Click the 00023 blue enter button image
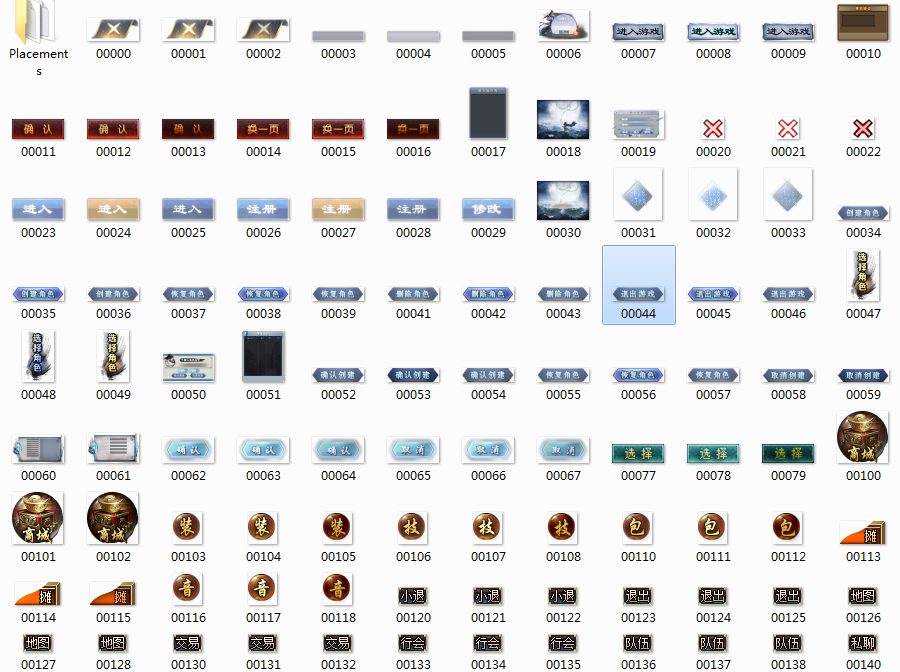This screenshot has height=672, width=900. [39, 209]
